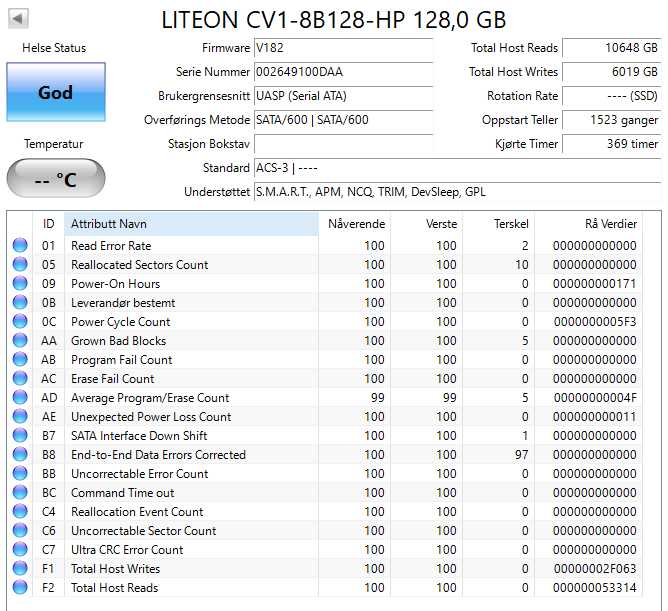Click the status orb for Ultra CRC Error Count
668x611 pixels.
pyautogui.click(x=20, y=550)
